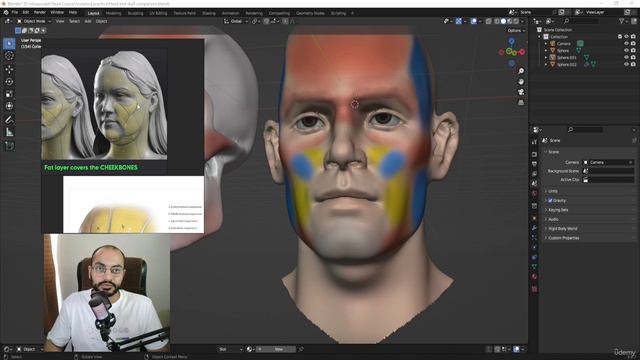Switch to the Sculpting workspace tab
The height and width of the screenshot is (360, 640).
[135, 13]
